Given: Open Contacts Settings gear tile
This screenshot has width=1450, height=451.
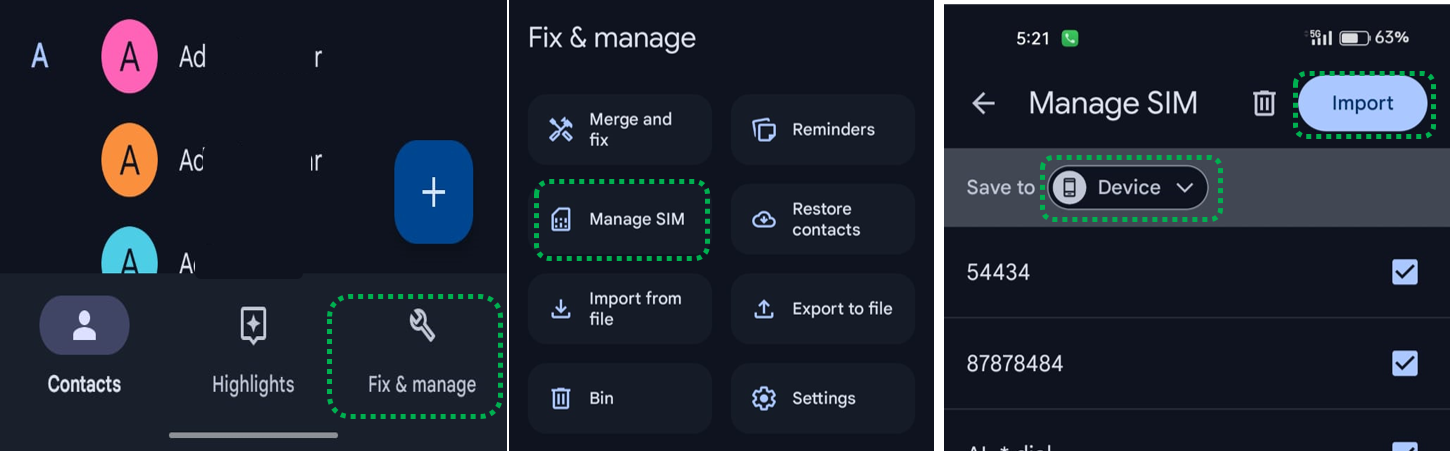Looking at the screenshot, I should pos(822,398).
